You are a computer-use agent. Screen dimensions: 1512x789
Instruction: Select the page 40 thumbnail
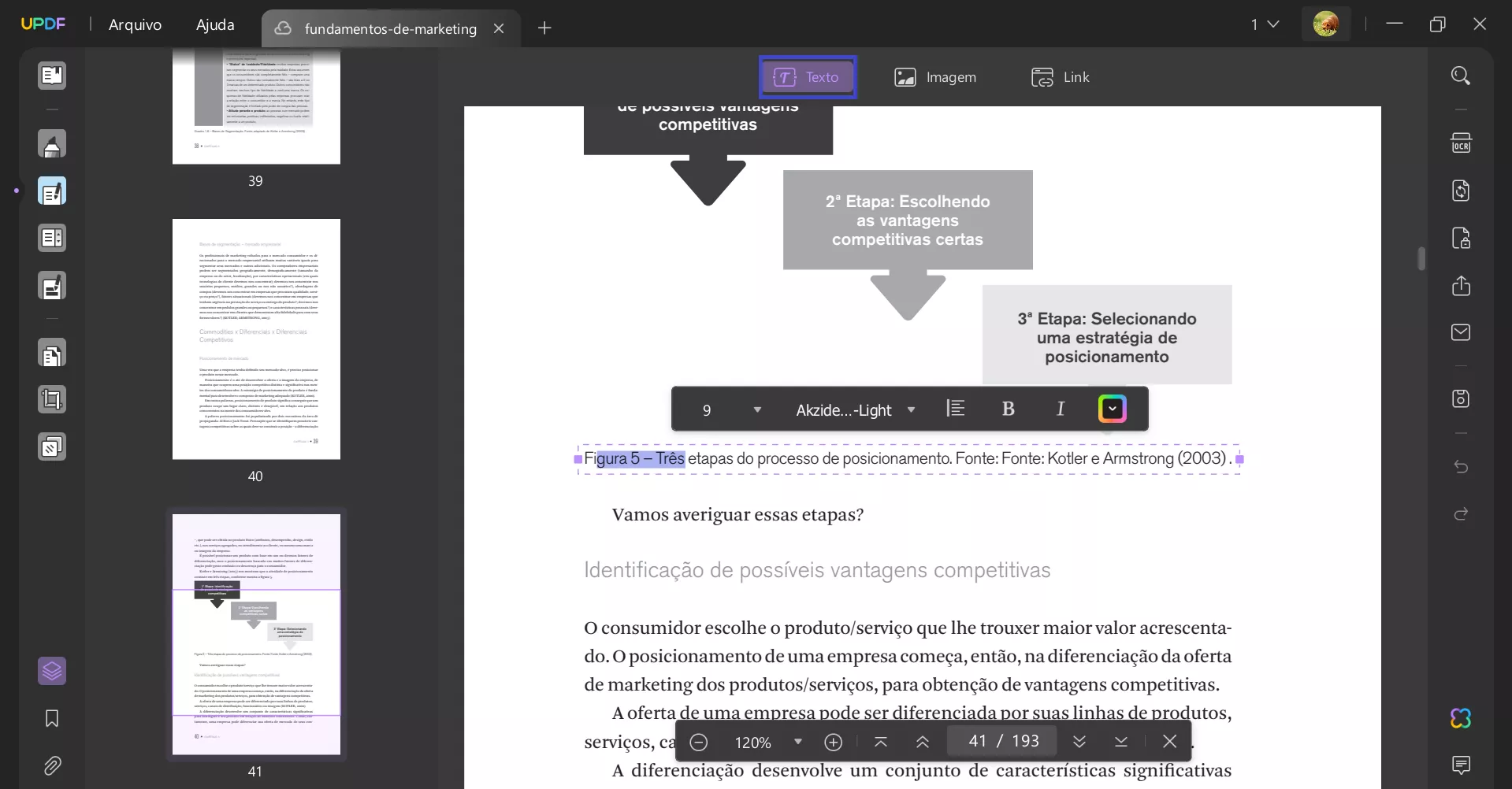coord(256,339)
